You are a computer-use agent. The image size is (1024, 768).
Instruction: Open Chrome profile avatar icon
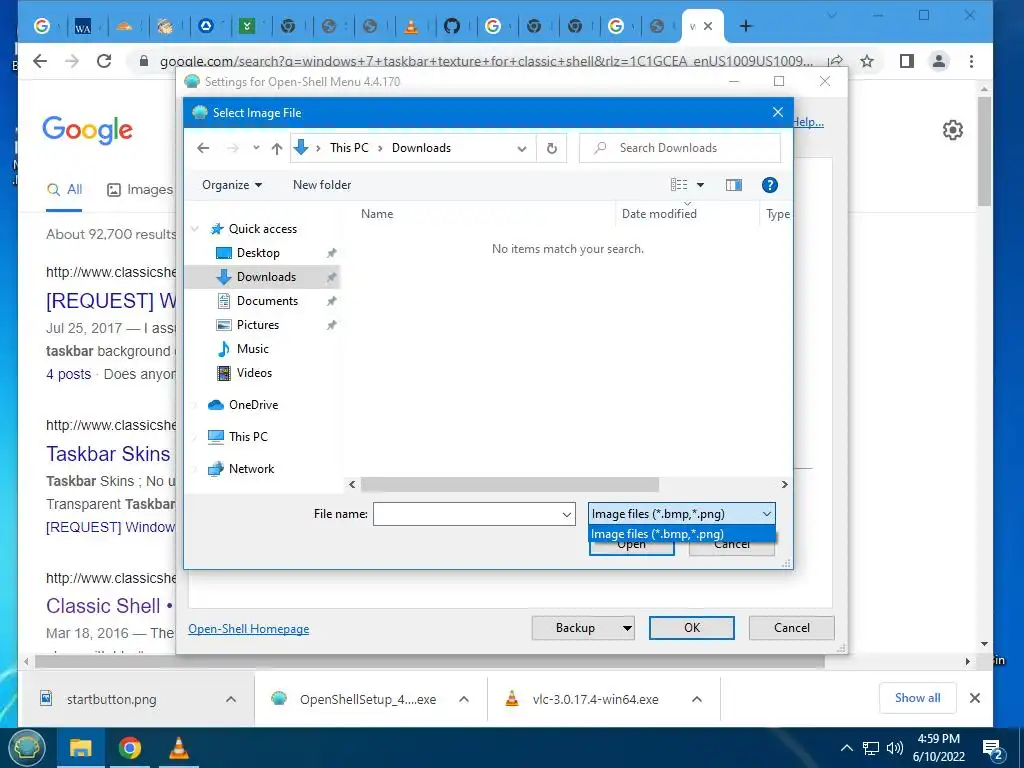point(939,61)
